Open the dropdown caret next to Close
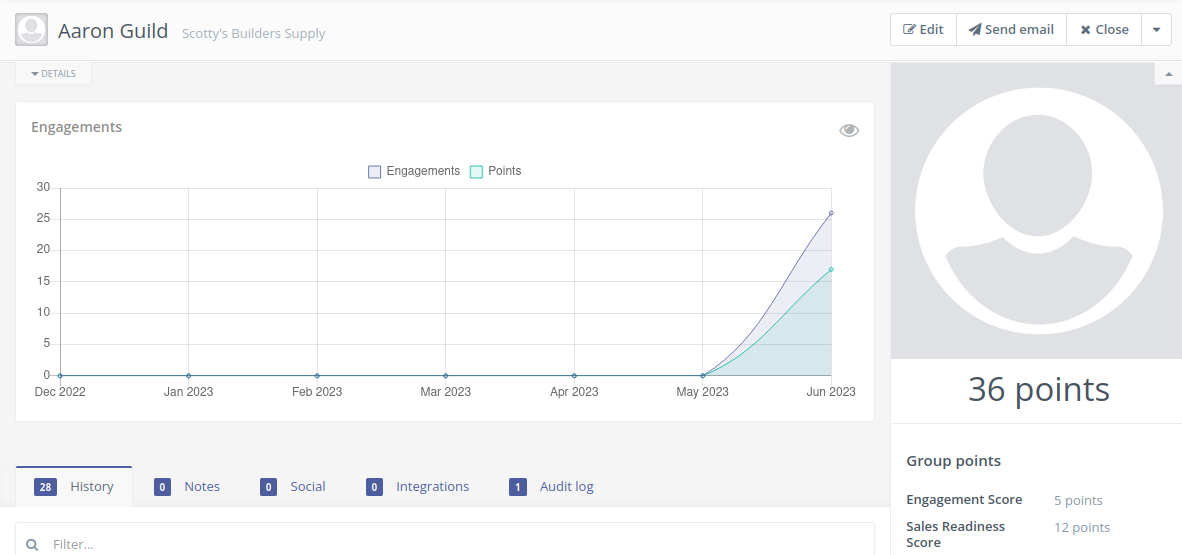Image resolution: width=1182 pixels, height=555 pixels. [x=1156, y=30]
